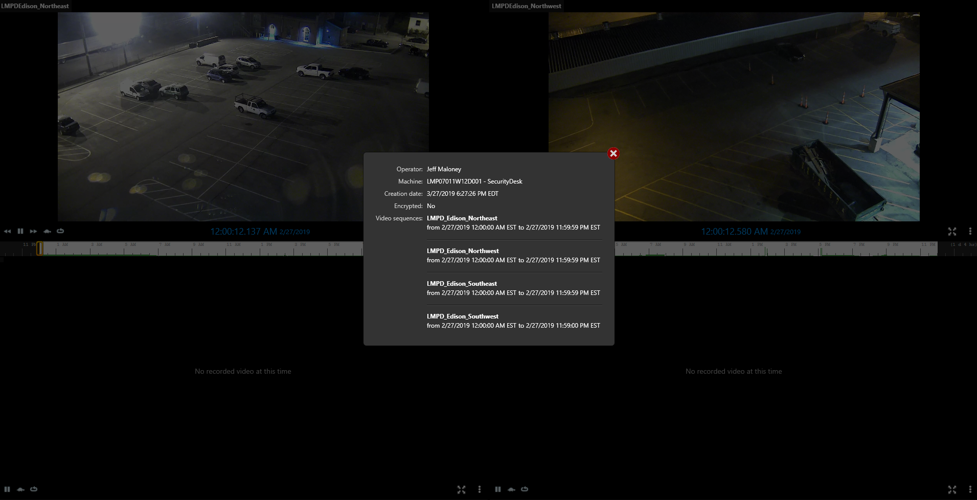Maximize the bottom-right video tile

coord(952,489)
